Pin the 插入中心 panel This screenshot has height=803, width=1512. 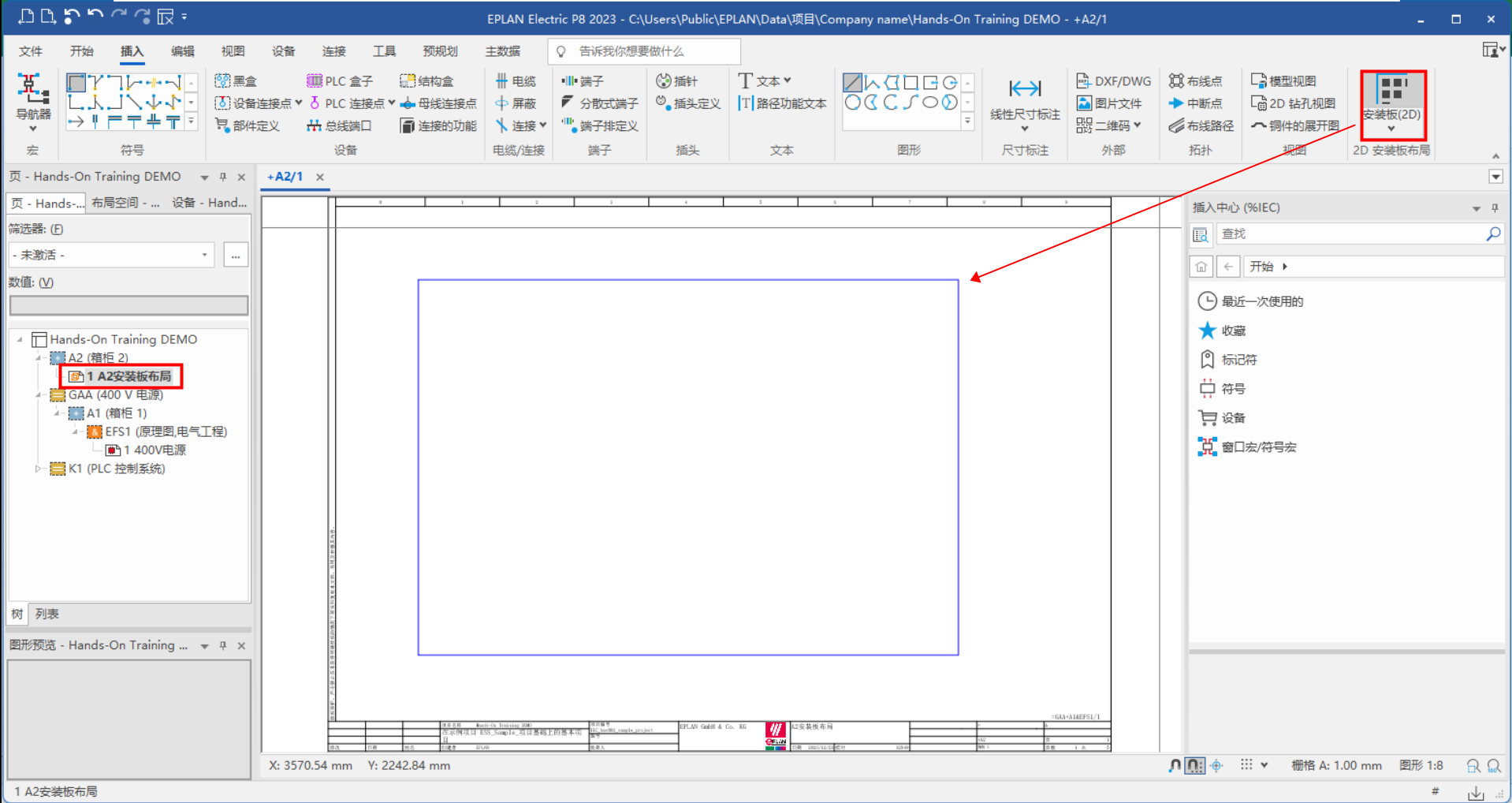click(x=1495, y=208)
